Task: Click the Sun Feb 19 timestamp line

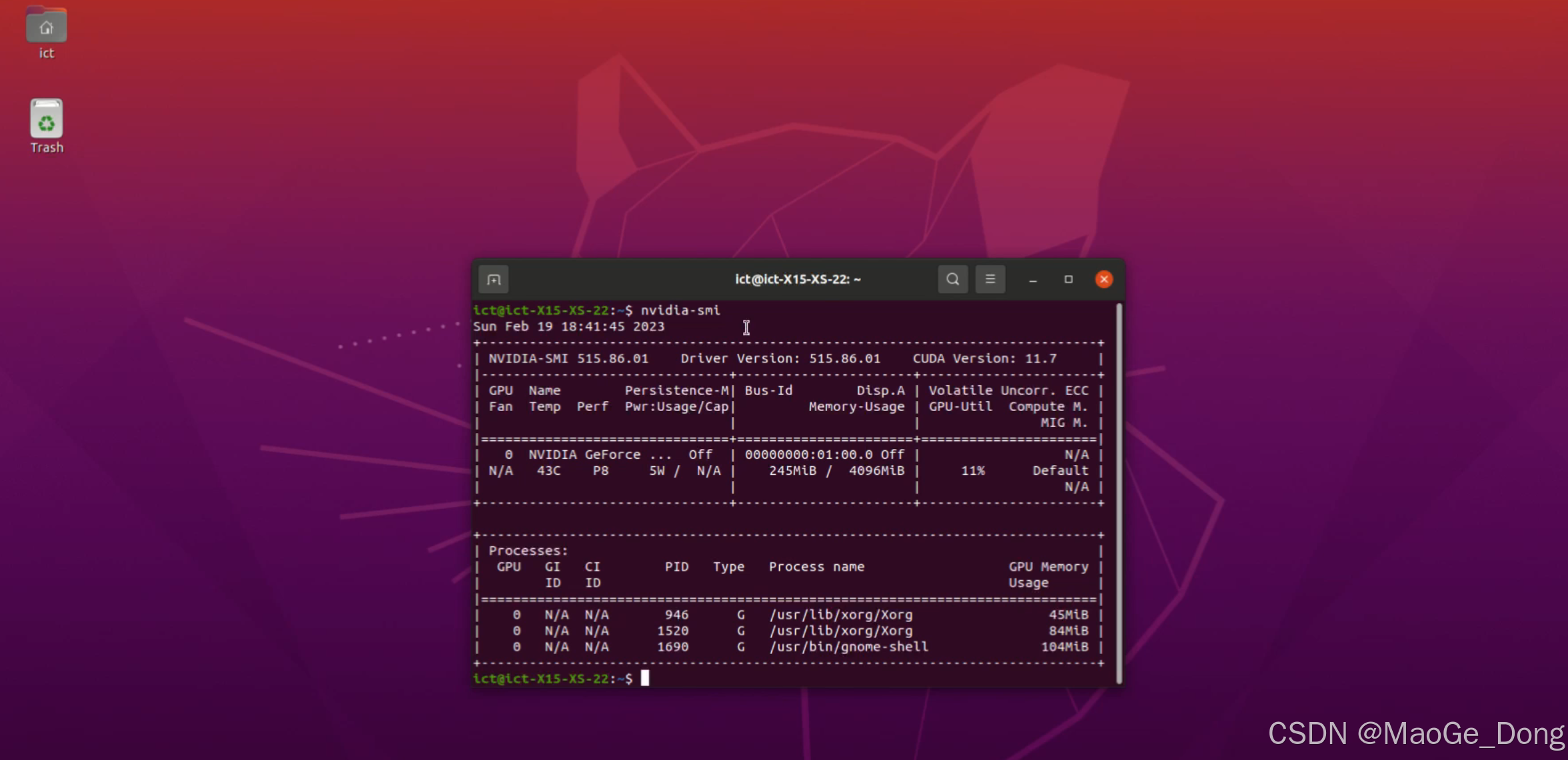Action: (x=568, y=326)
